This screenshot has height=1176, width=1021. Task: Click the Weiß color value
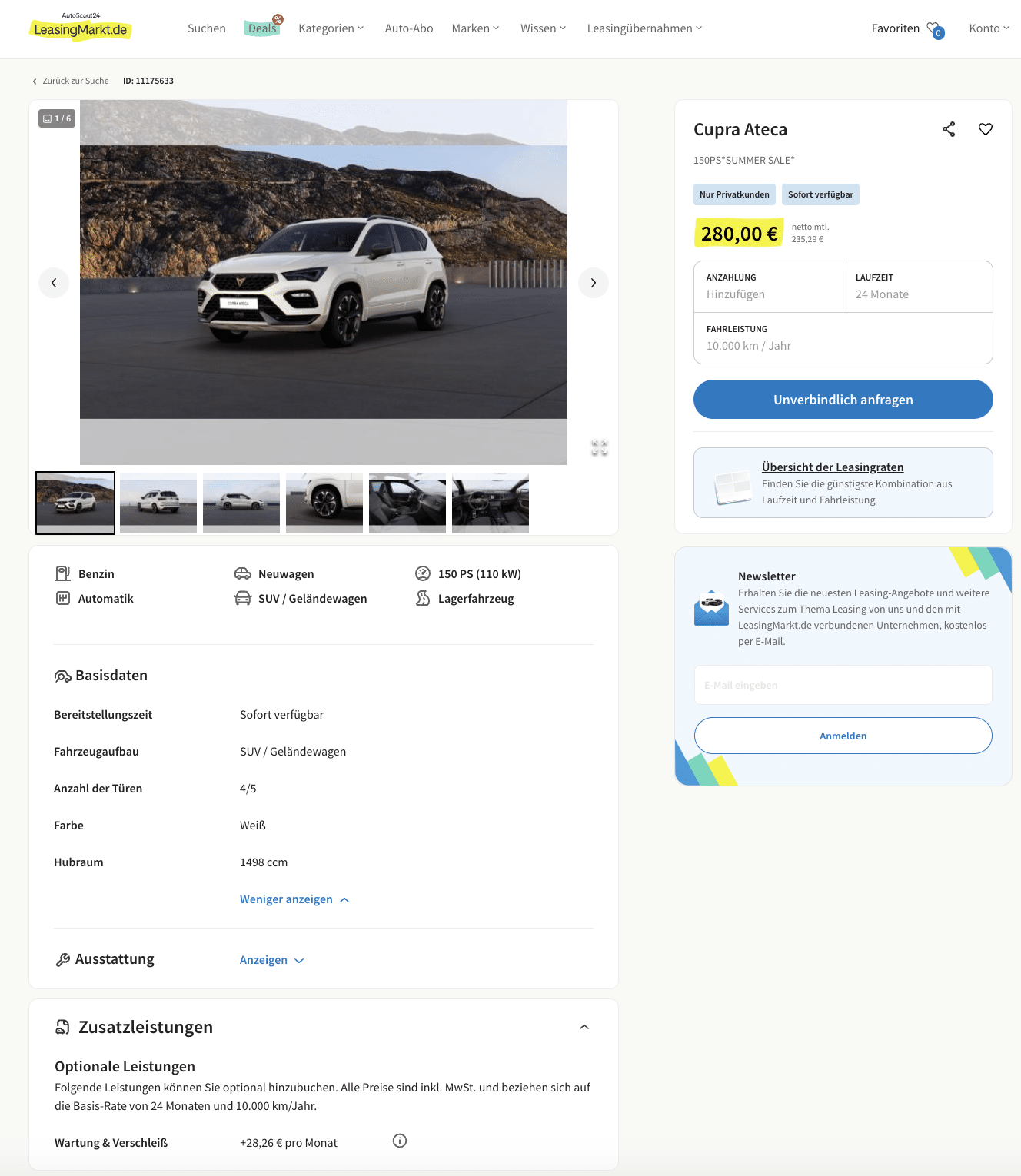coord(253,826)
